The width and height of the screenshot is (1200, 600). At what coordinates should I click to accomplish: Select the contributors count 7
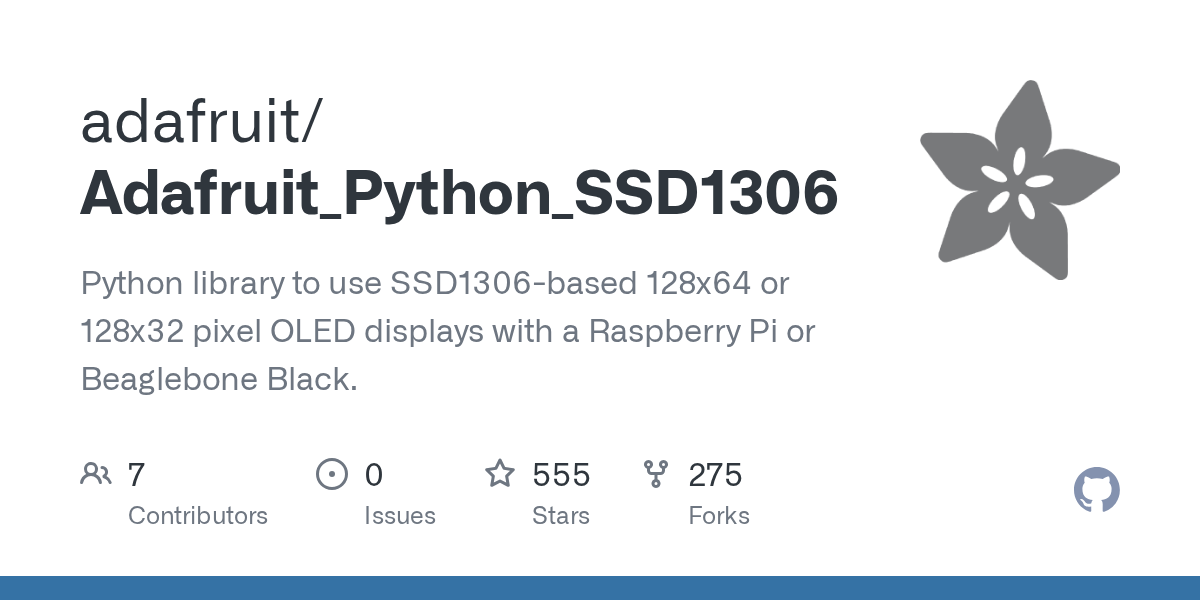click(137, 475)
